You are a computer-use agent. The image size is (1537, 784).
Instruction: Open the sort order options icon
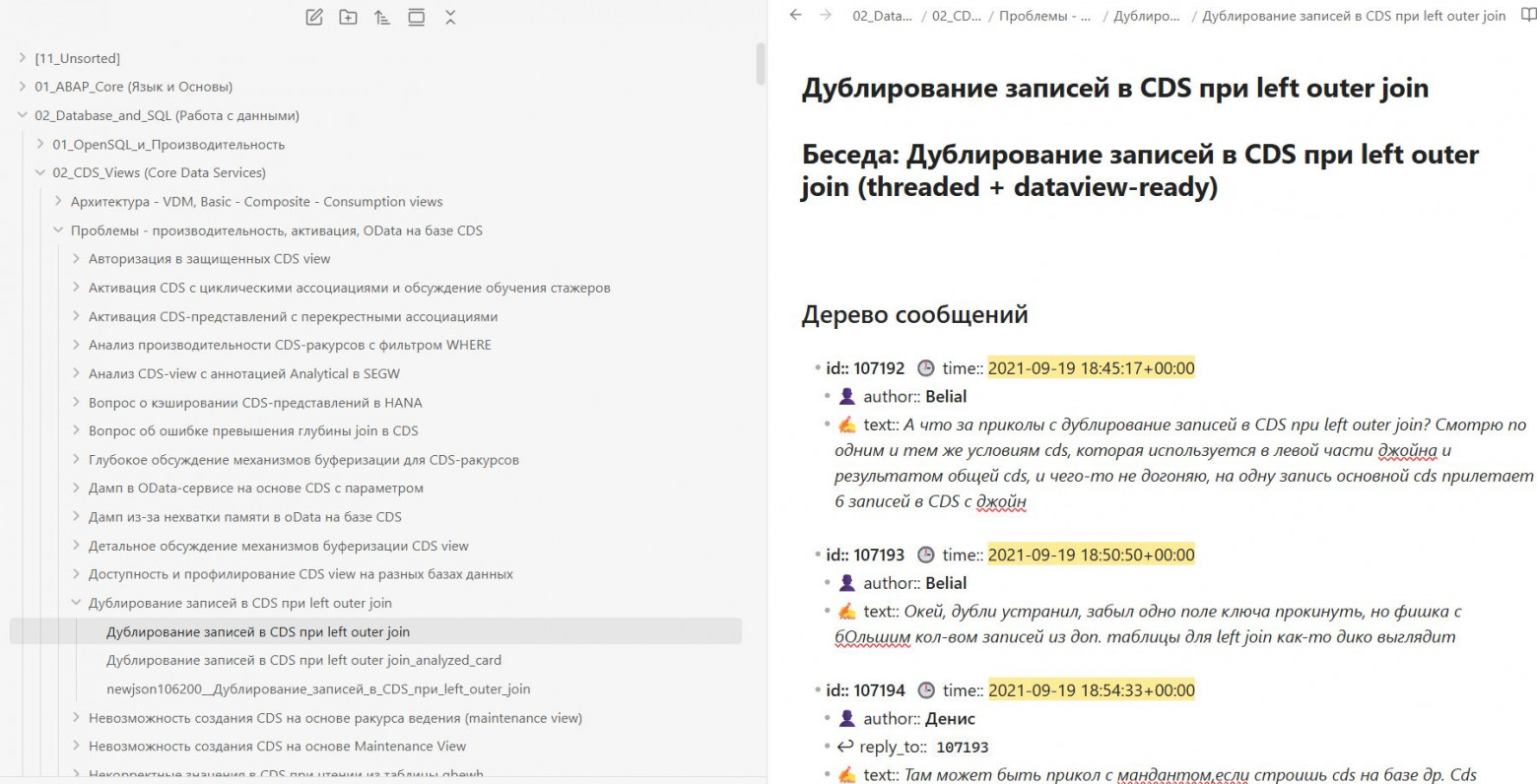pos(382,17)
